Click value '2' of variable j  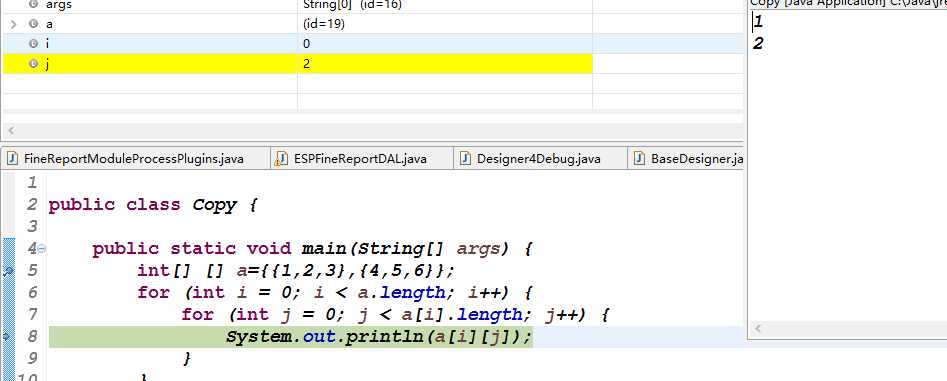pyautogui.click(x=307, y=63)
